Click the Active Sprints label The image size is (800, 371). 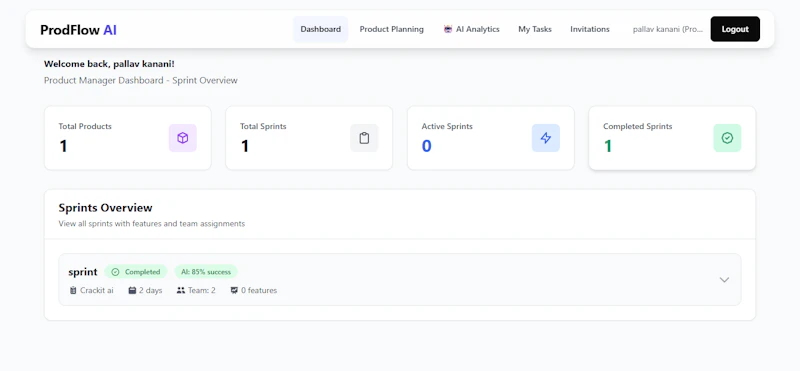447,126
